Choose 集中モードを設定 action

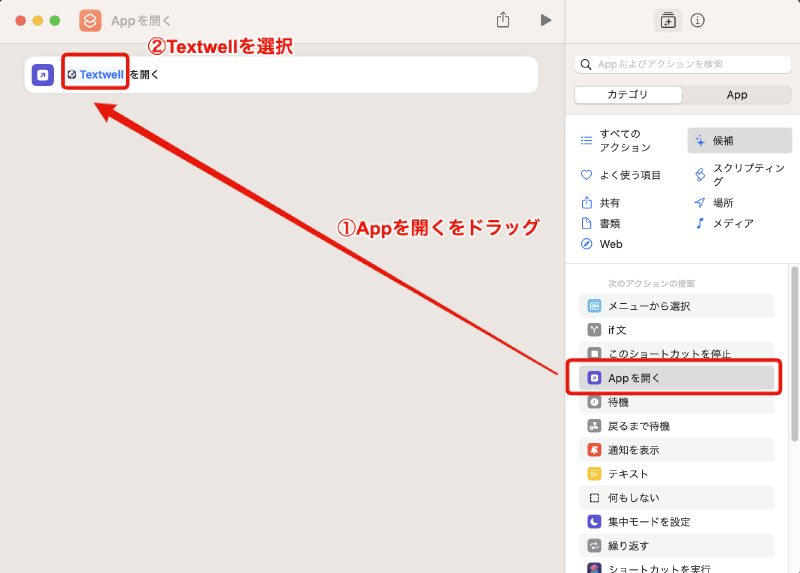coord(677,521)
